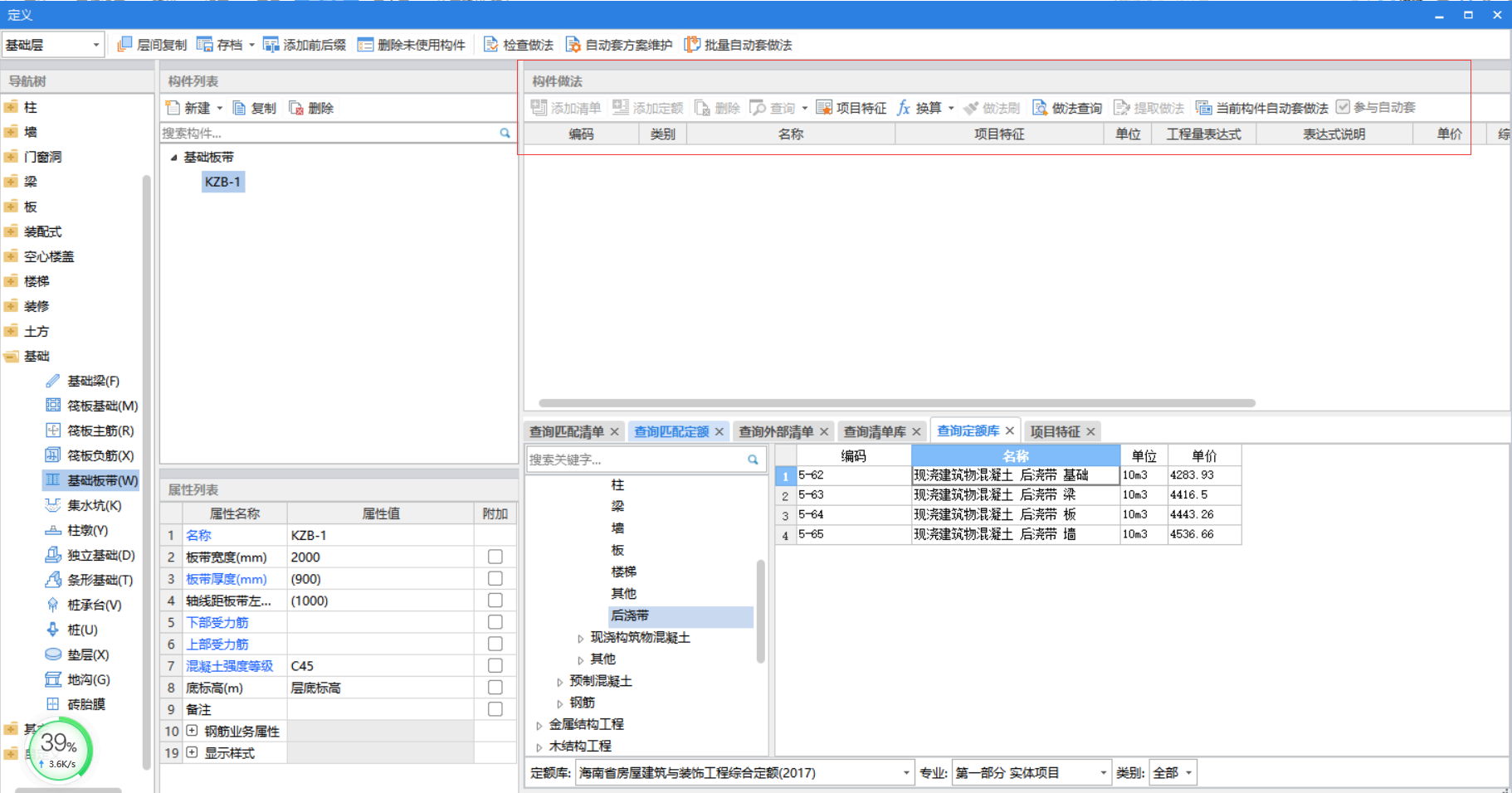Expand 现浇构筑物混凝土 node
The width and height of the screenshot is (1512, 793).
click(580, 638)
